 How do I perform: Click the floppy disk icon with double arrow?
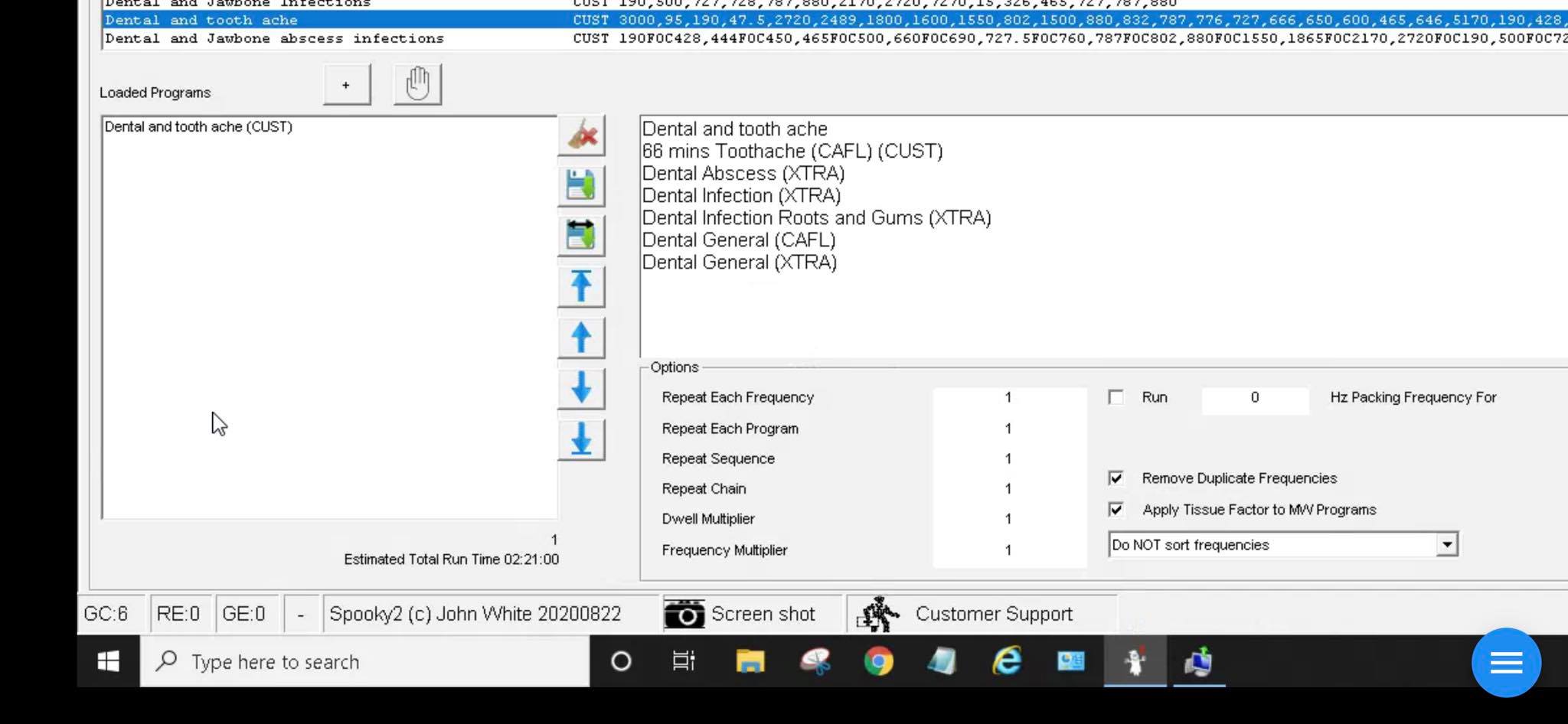(581, 235)
